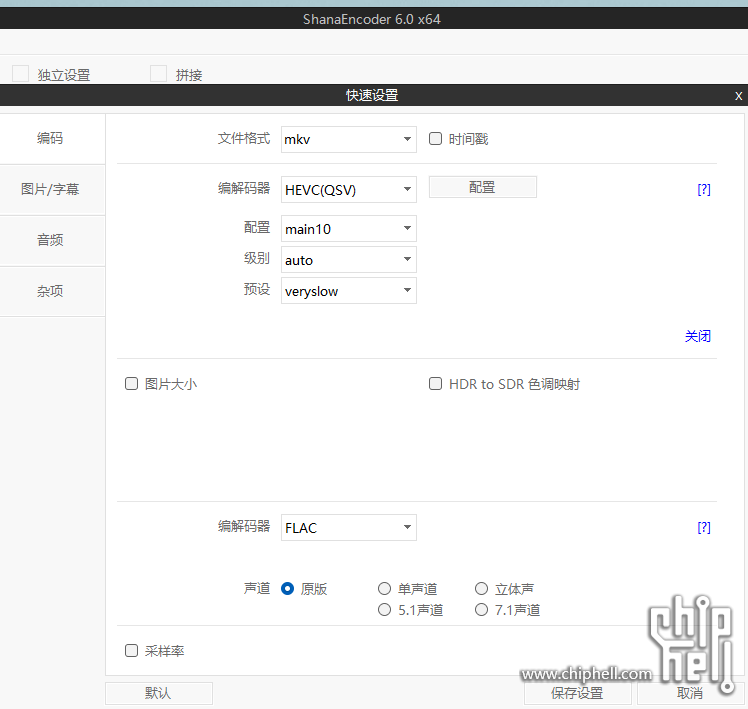The image size is (748, 709).
Task: Choose the 5.1声道 radio button
Action: [x=384, y=610]
